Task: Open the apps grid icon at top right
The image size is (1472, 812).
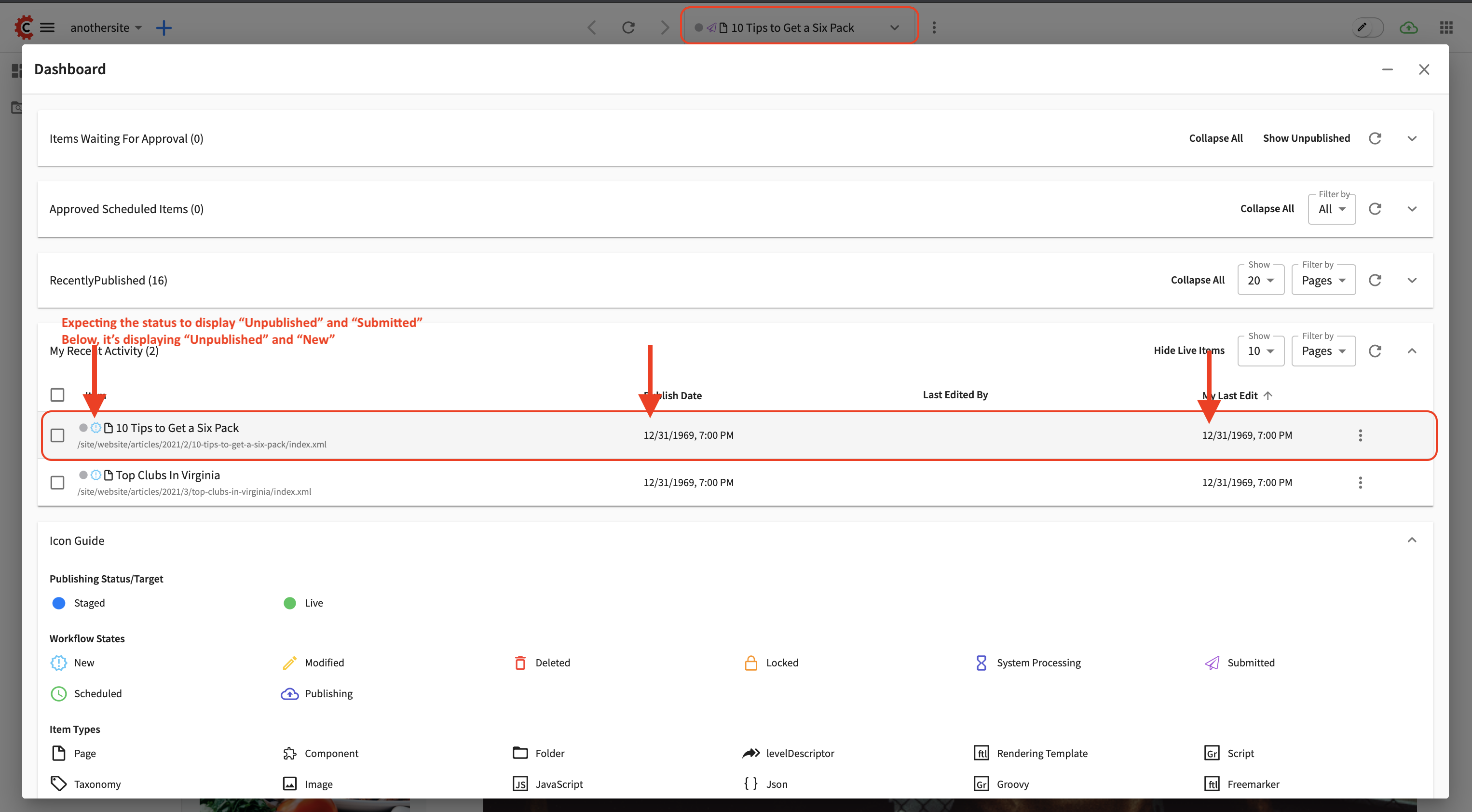Action: tap(1446, 27)
